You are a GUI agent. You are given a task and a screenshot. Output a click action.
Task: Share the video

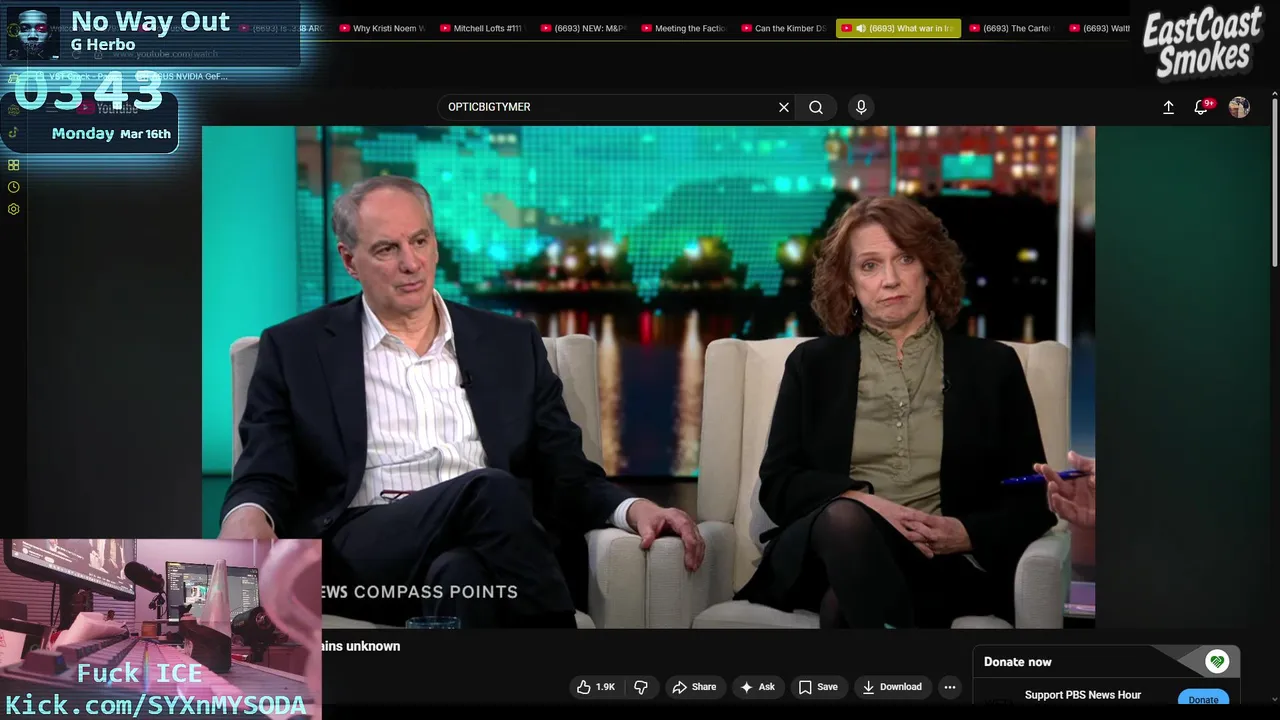click(694, 687)
